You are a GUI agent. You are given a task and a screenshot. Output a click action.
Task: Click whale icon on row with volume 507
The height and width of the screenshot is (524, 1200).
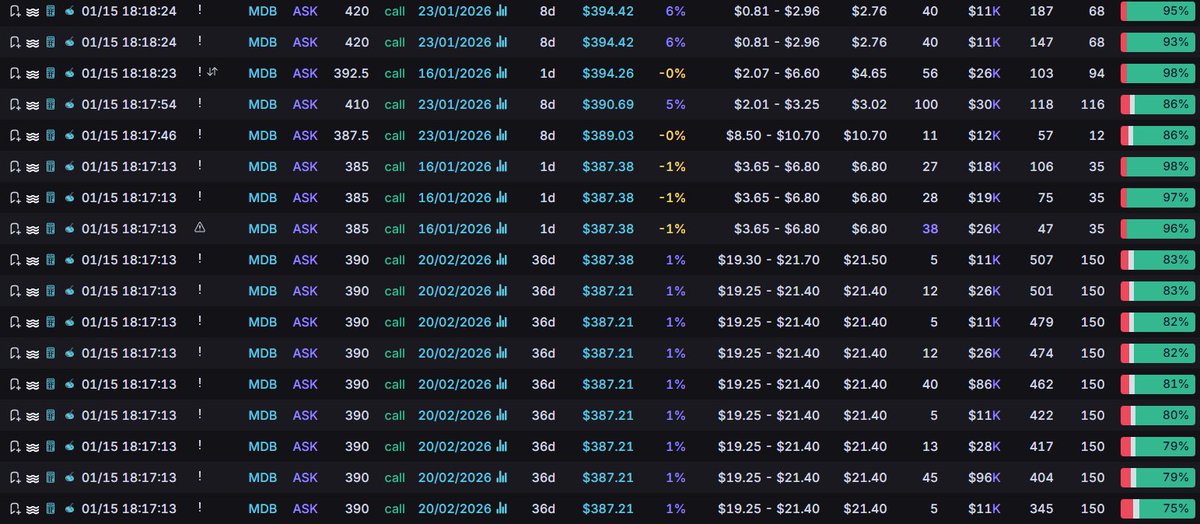69,260
